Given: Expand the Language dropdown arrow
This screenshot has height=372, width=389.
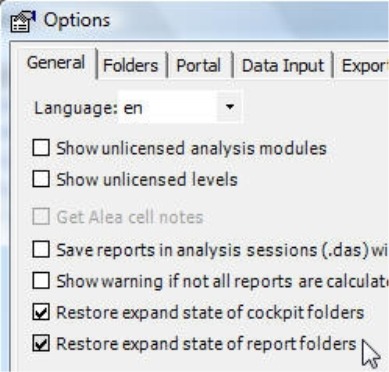Looking at the screenshot, I should [229, 107].
